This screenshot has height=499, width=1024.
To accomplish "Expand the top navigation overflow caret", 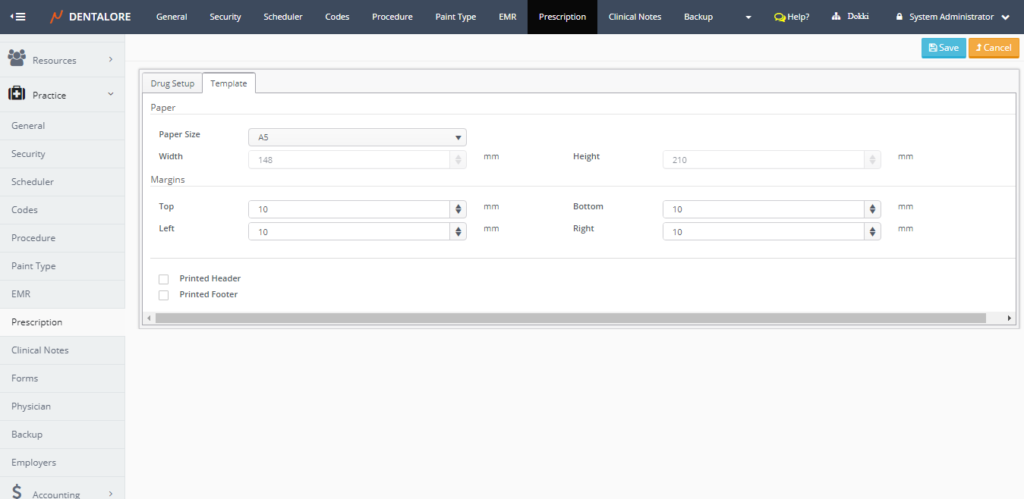I will 748,17.
